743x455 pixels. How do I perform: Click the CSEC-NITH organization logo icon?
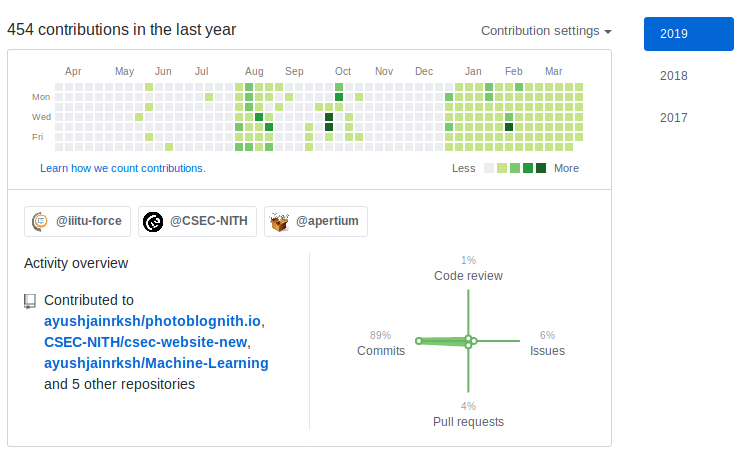coord(152,222)
